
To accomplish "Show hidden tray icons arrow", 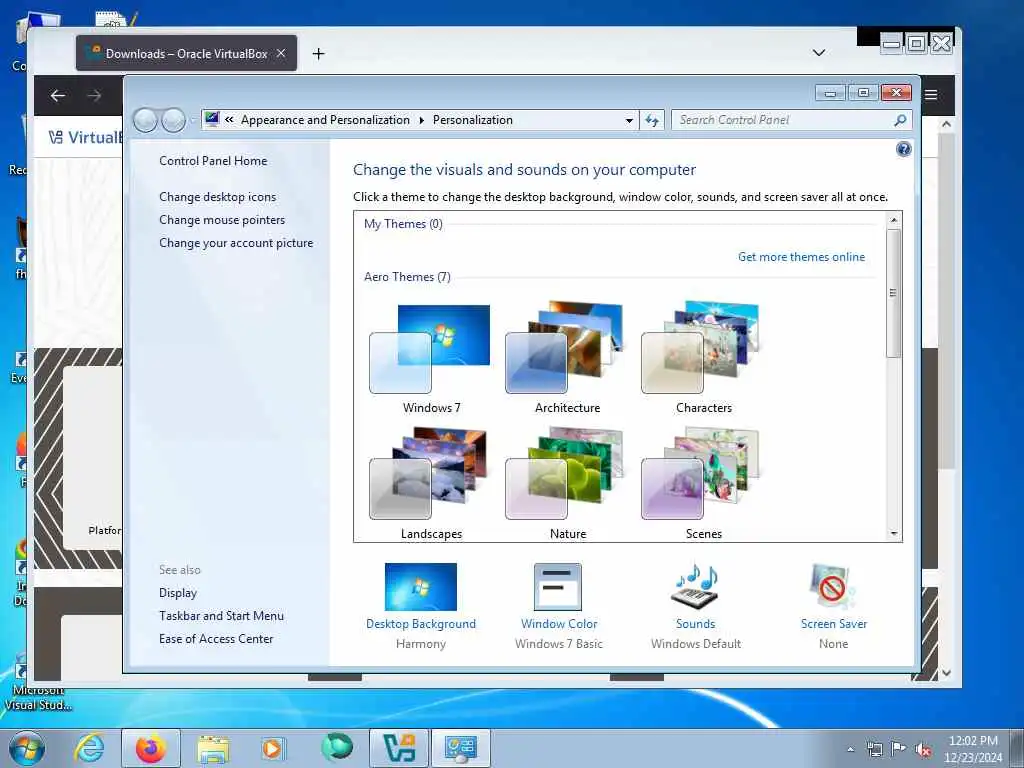I will [x=850, y=750].
